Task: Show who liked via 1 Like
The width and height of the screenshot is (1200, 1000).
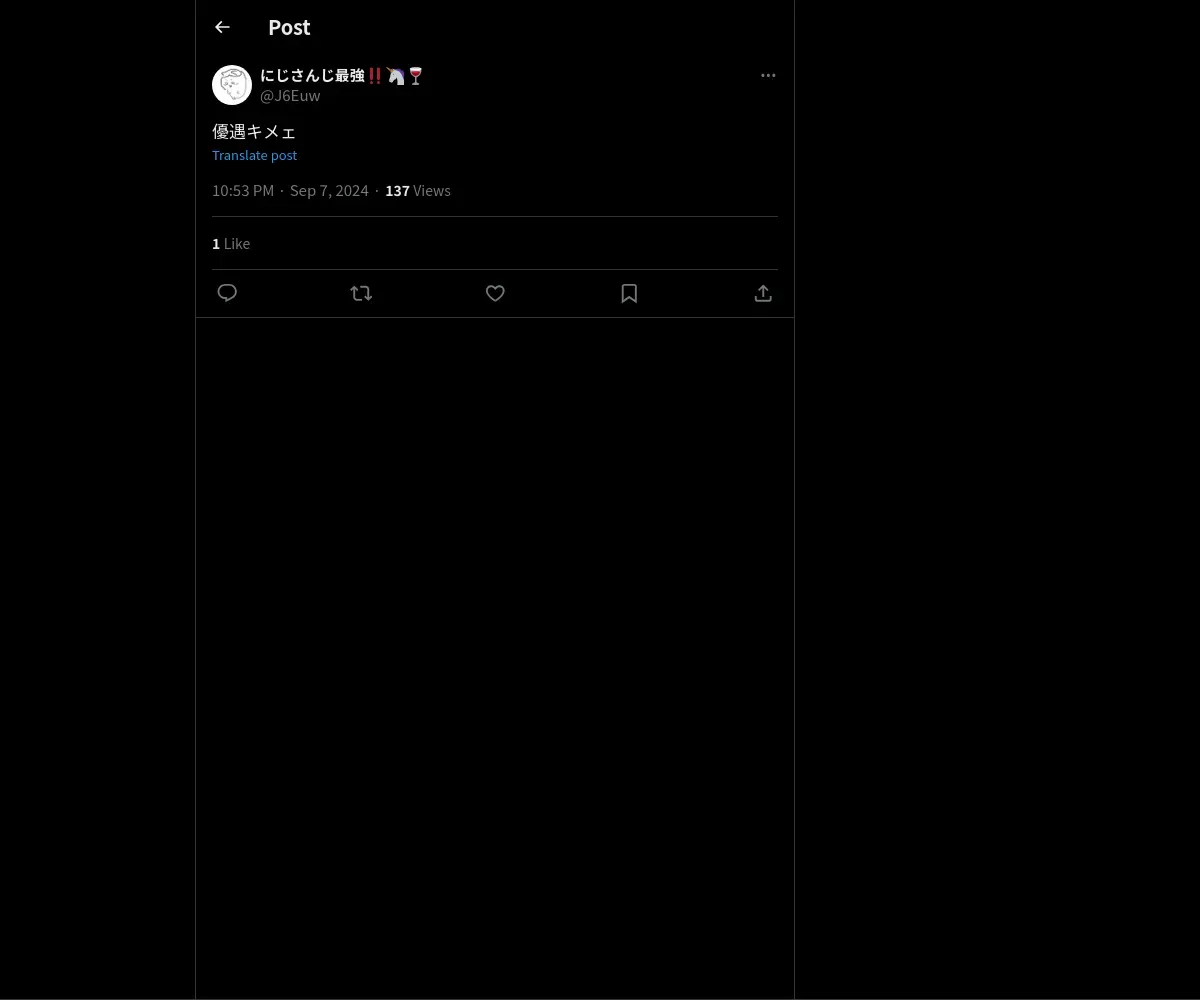Action: pyautogui.click(x=231, y=243)
